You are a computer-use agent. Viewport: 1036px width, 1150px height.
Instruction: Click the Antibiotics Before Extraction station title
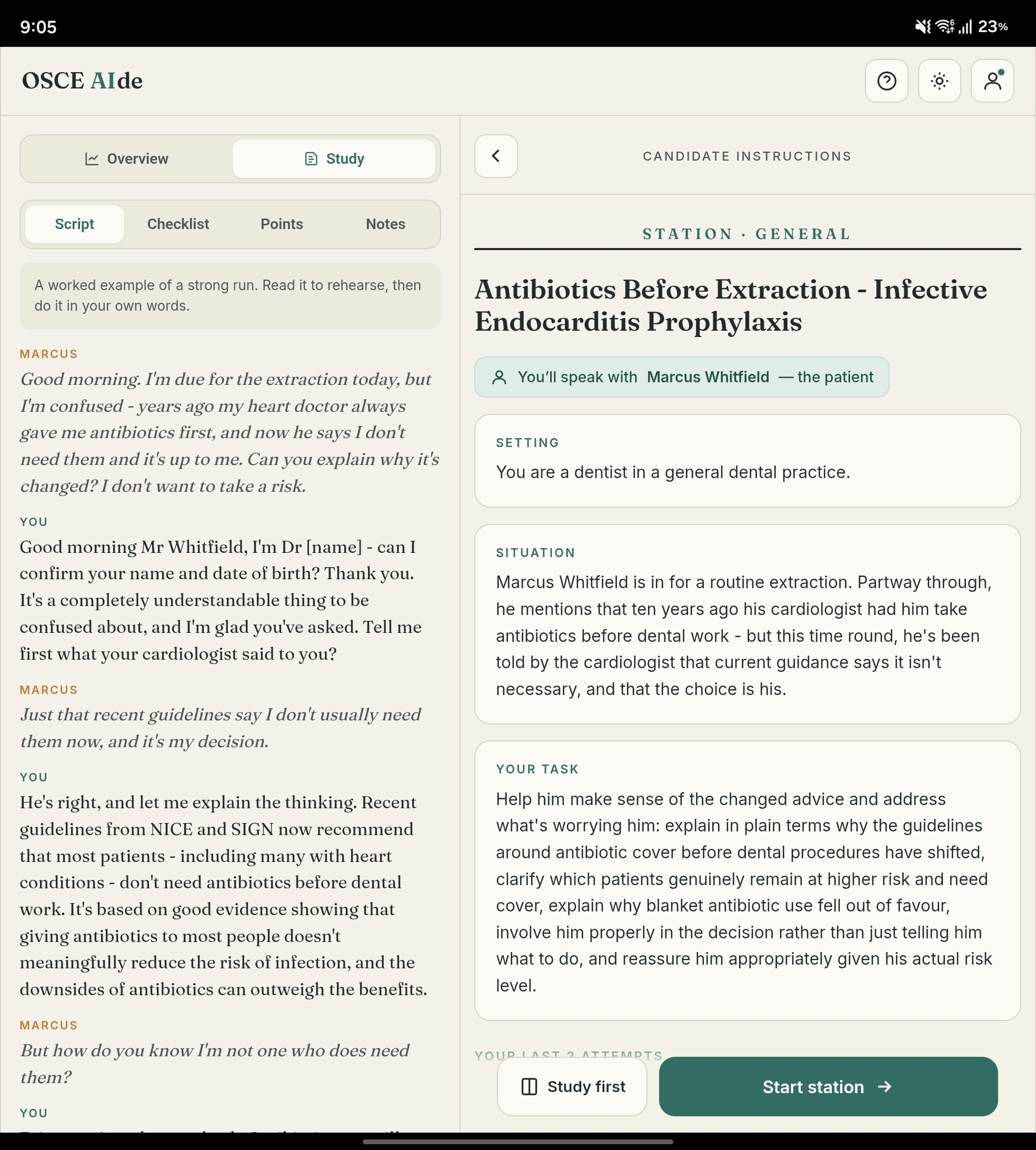pos(731,306)
